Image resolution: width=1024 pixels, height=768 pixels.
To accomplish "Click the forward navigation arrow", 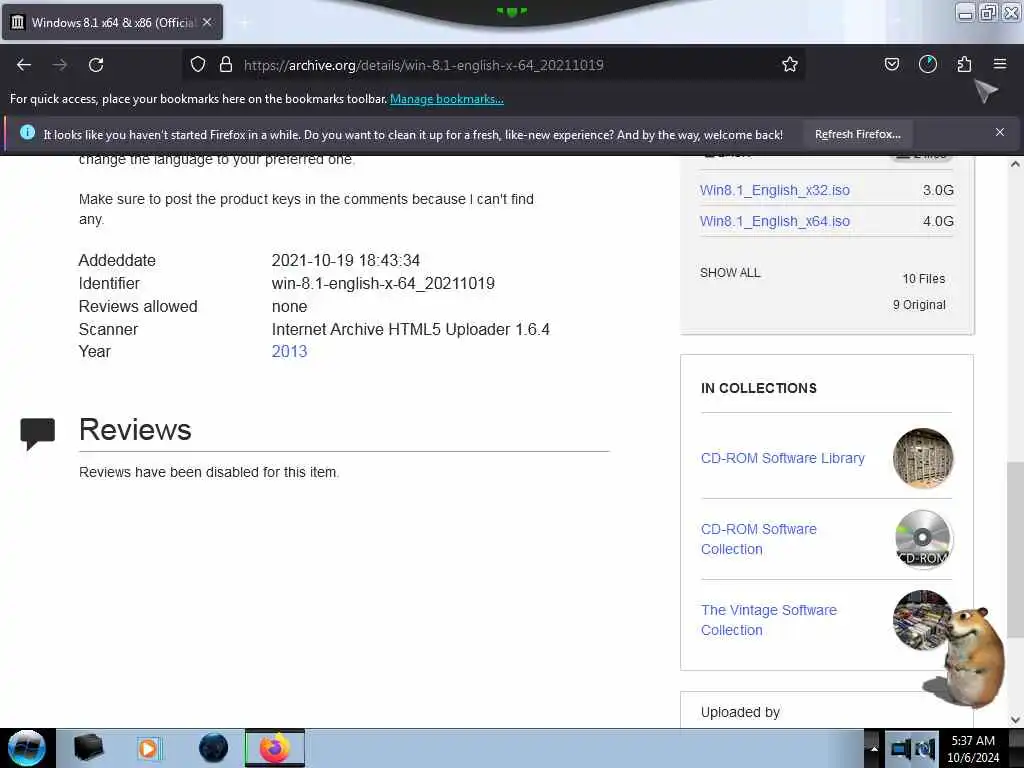I will point(60,65).
